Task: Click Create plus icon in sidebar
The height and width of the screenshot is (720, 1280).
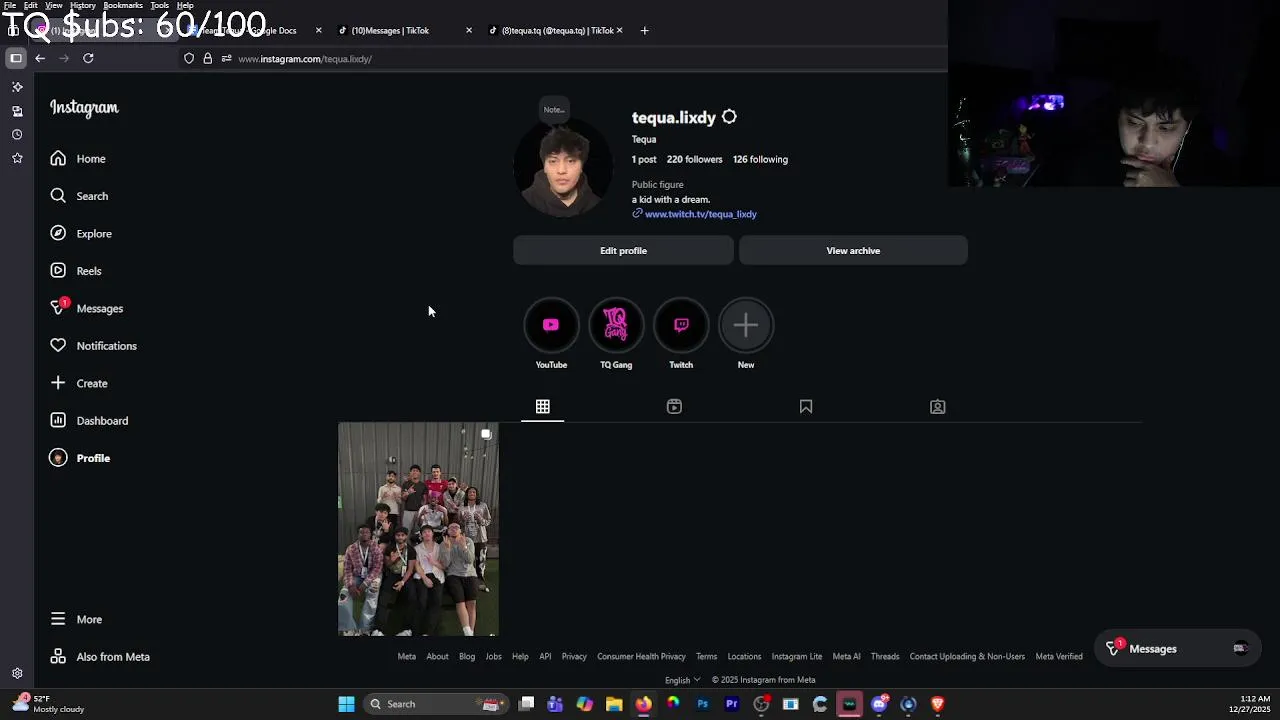Action: pos(58,383)
